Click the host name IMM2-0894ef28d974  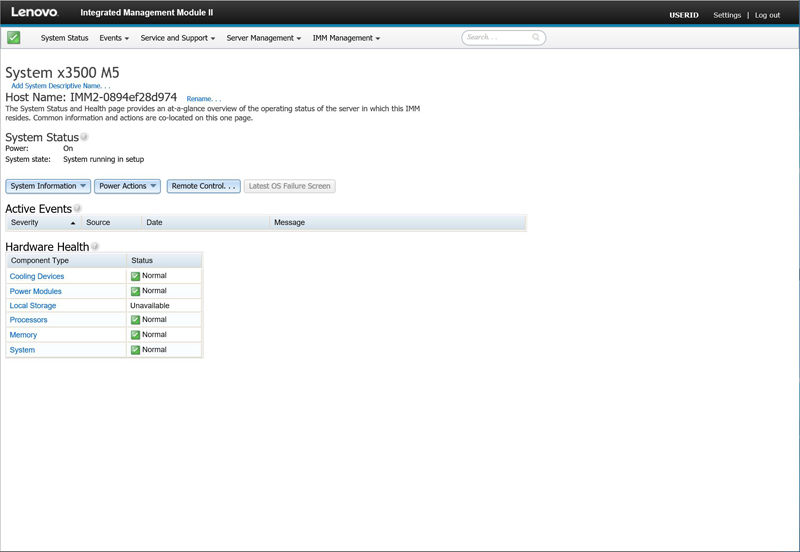123,97
